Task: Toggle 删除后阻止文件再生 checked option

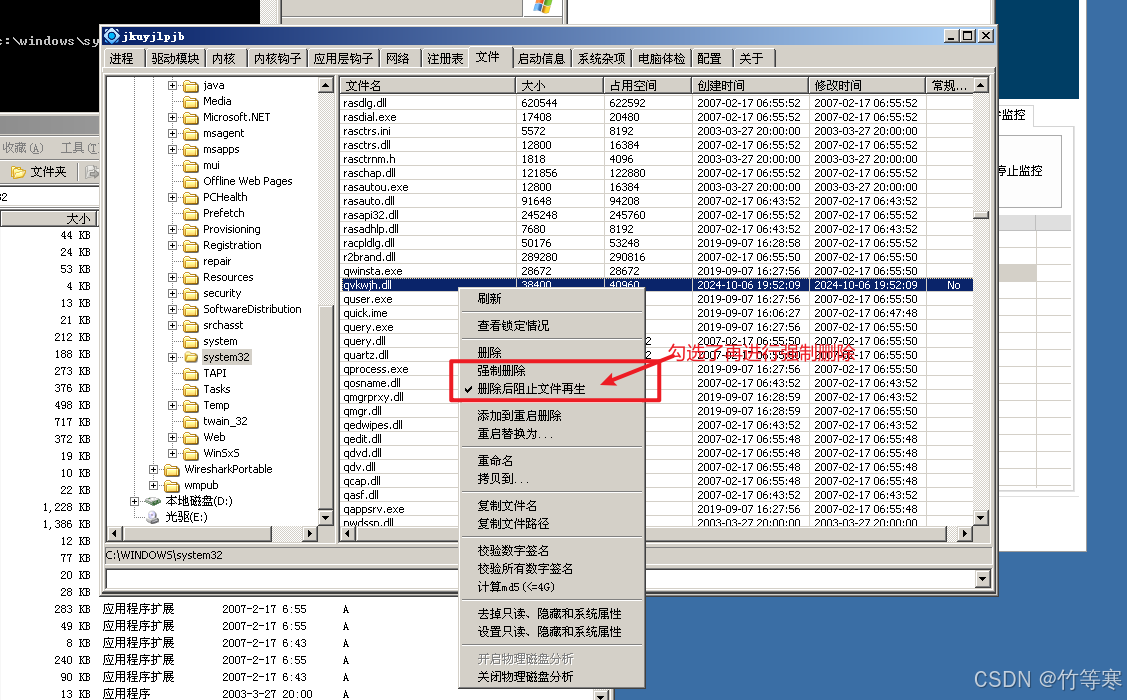Action: tap(530, 388)
